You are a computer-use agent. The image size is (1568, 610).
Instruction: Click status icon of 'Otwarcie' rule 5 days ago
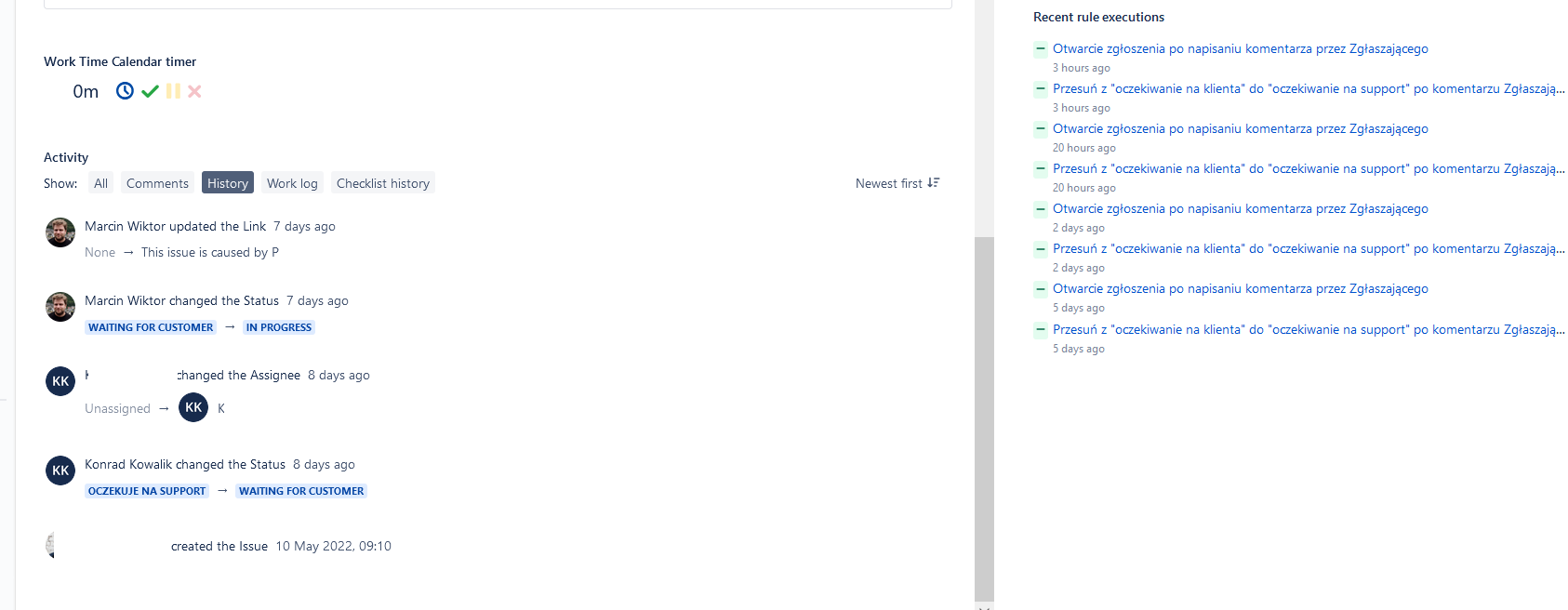point(1041,288)
